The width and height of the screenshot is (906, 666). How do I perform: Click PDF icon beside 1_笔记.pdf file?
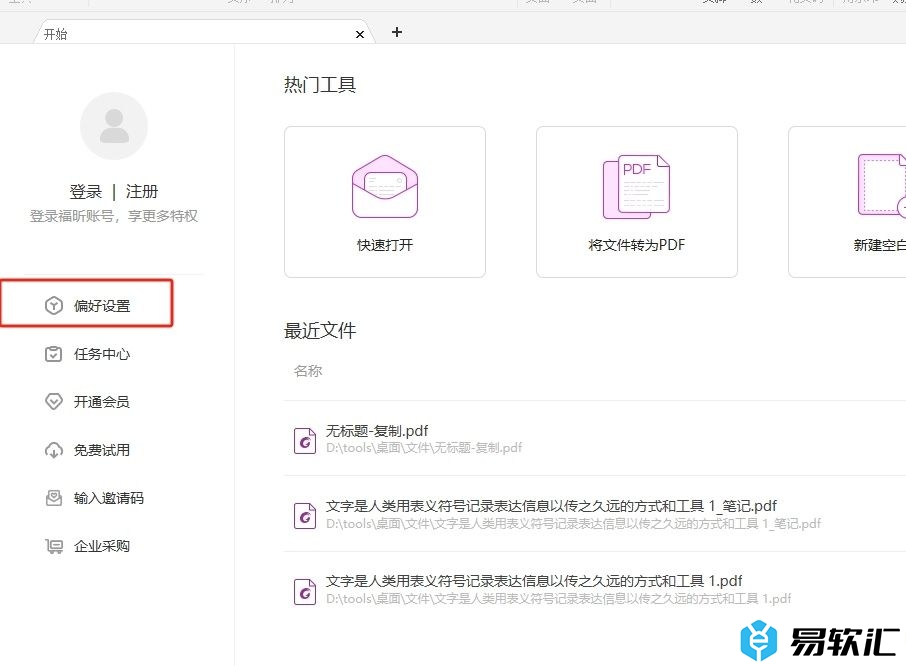(x=305, y=516)
